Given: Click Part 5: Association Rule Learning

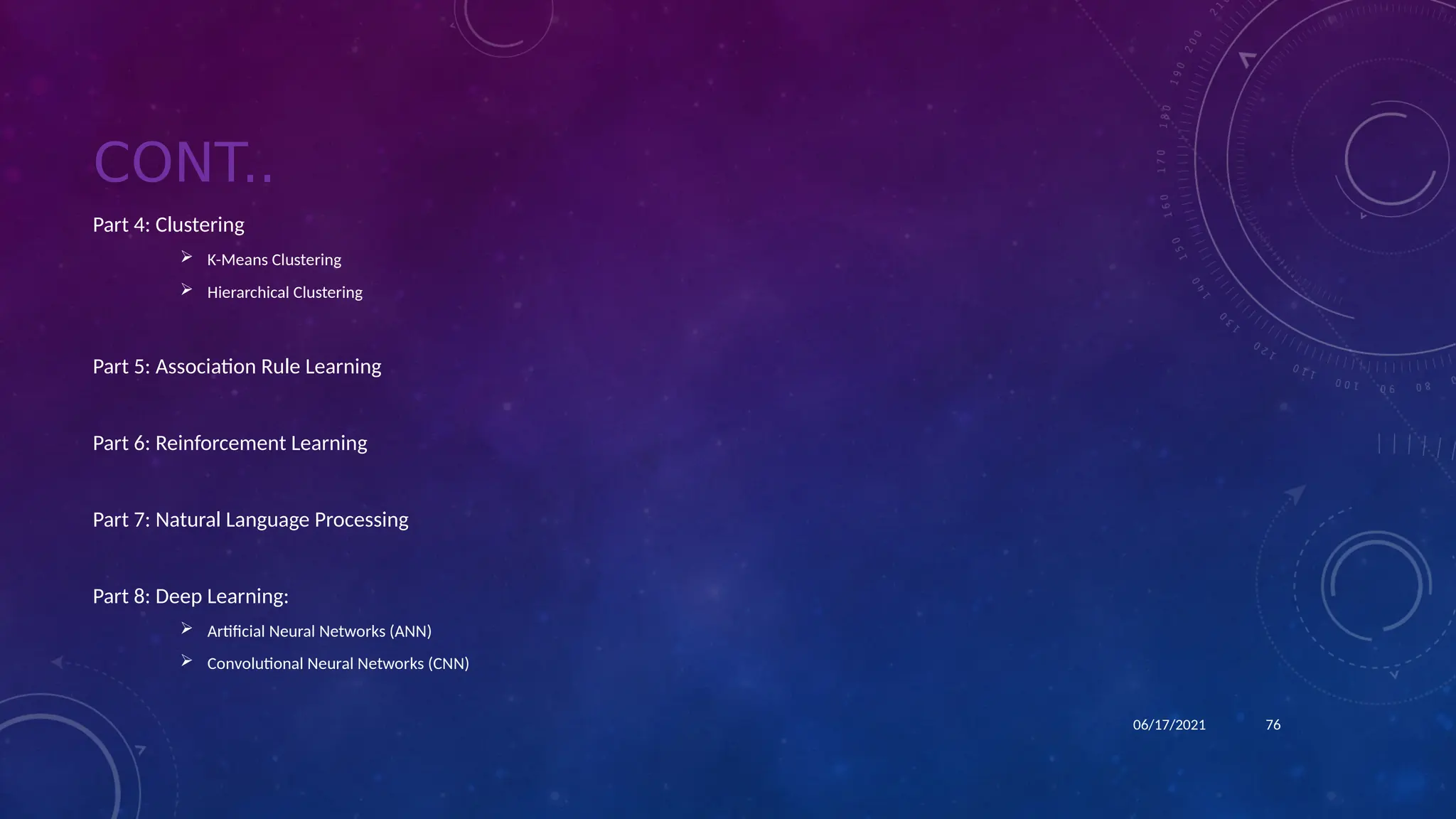Looking at the screenshot, I should pyautogui.click(x=237, y=367).
